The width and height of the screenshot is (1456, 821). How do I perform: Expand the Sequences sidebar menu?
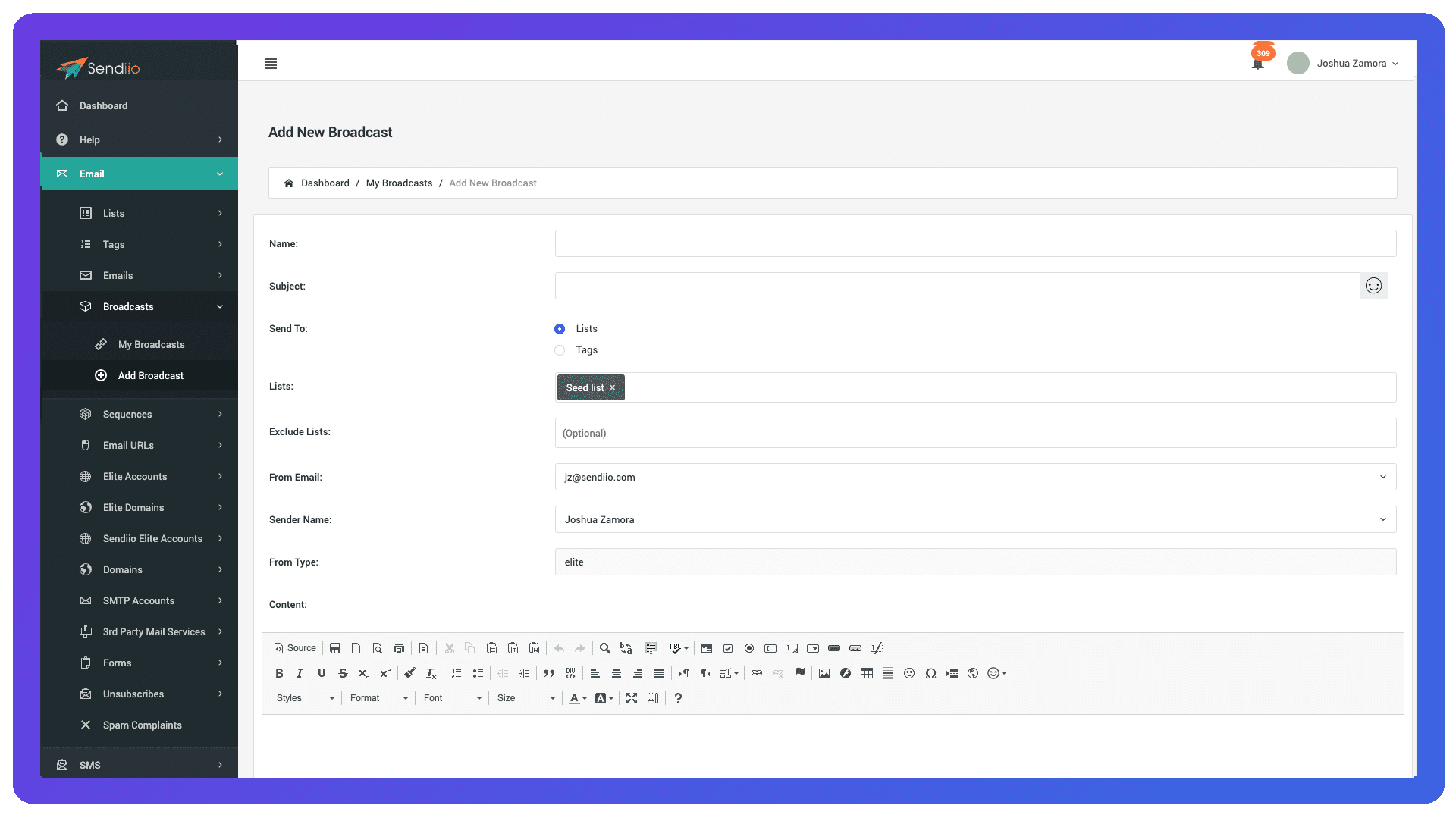[127, 414]
